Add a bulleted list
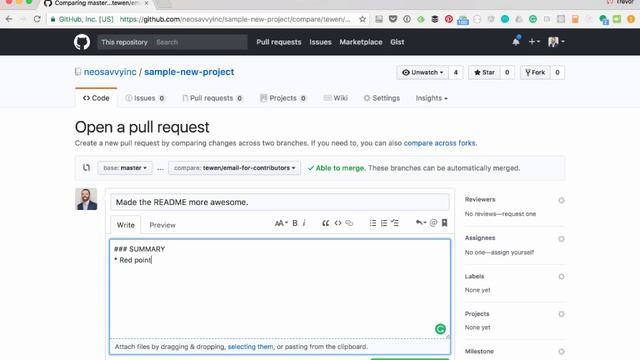This screenshot has width=640, height=360. 373,223
